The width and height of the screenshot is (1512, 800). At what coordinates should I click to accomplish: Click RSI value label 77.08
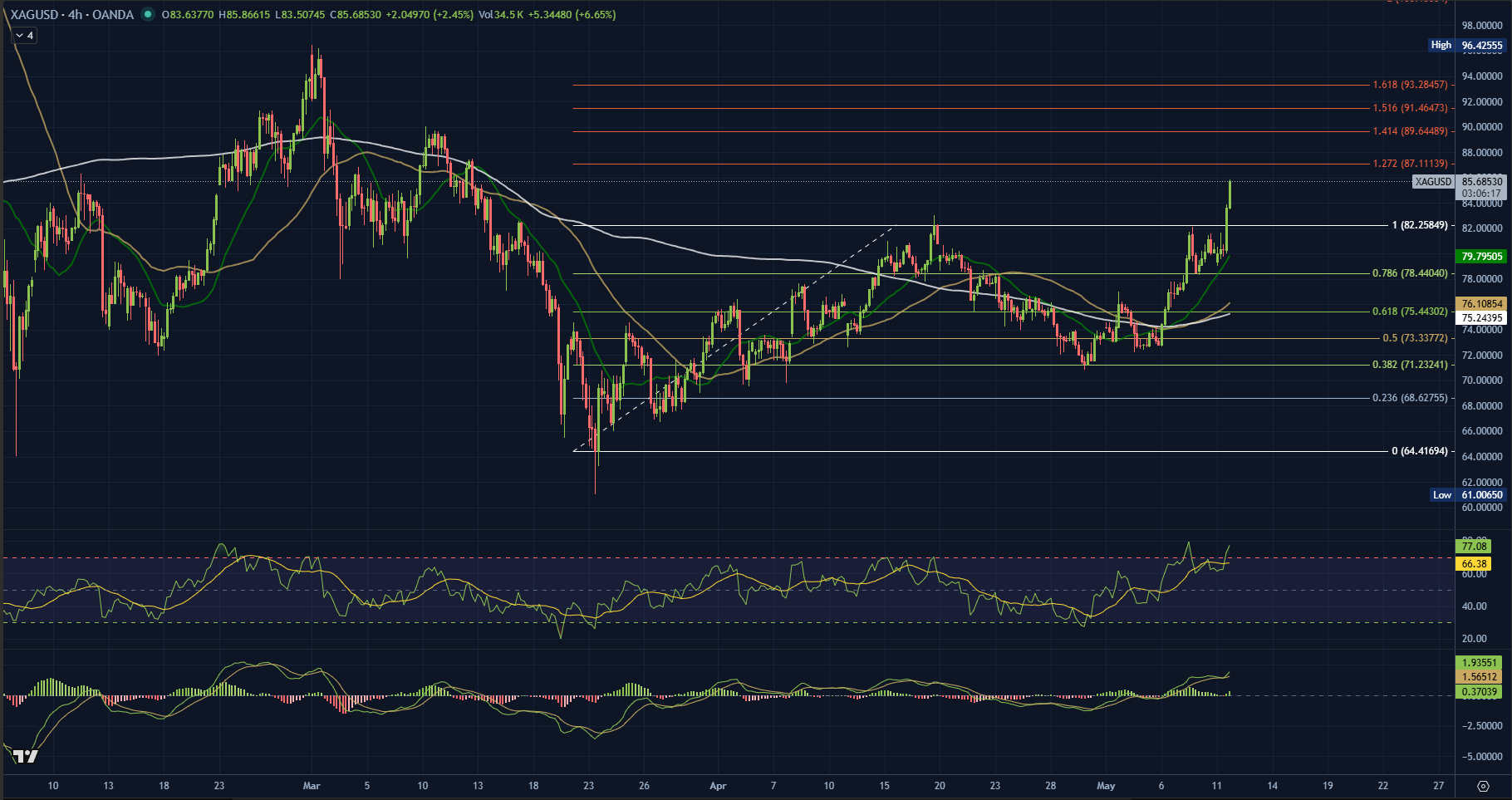point(1474,547)
